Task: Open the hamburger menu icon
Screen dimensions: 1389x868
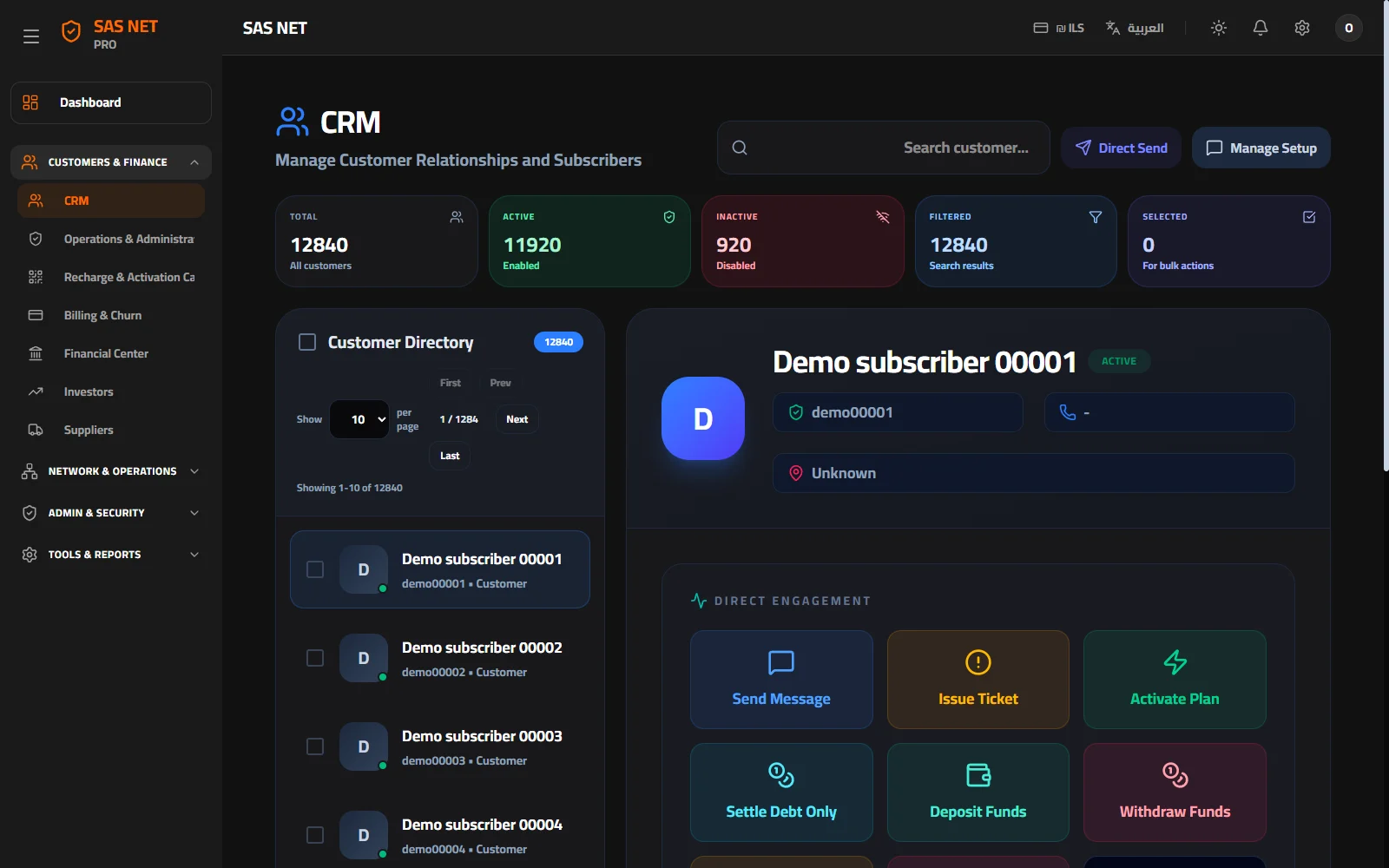Action: tap(31, 36)
